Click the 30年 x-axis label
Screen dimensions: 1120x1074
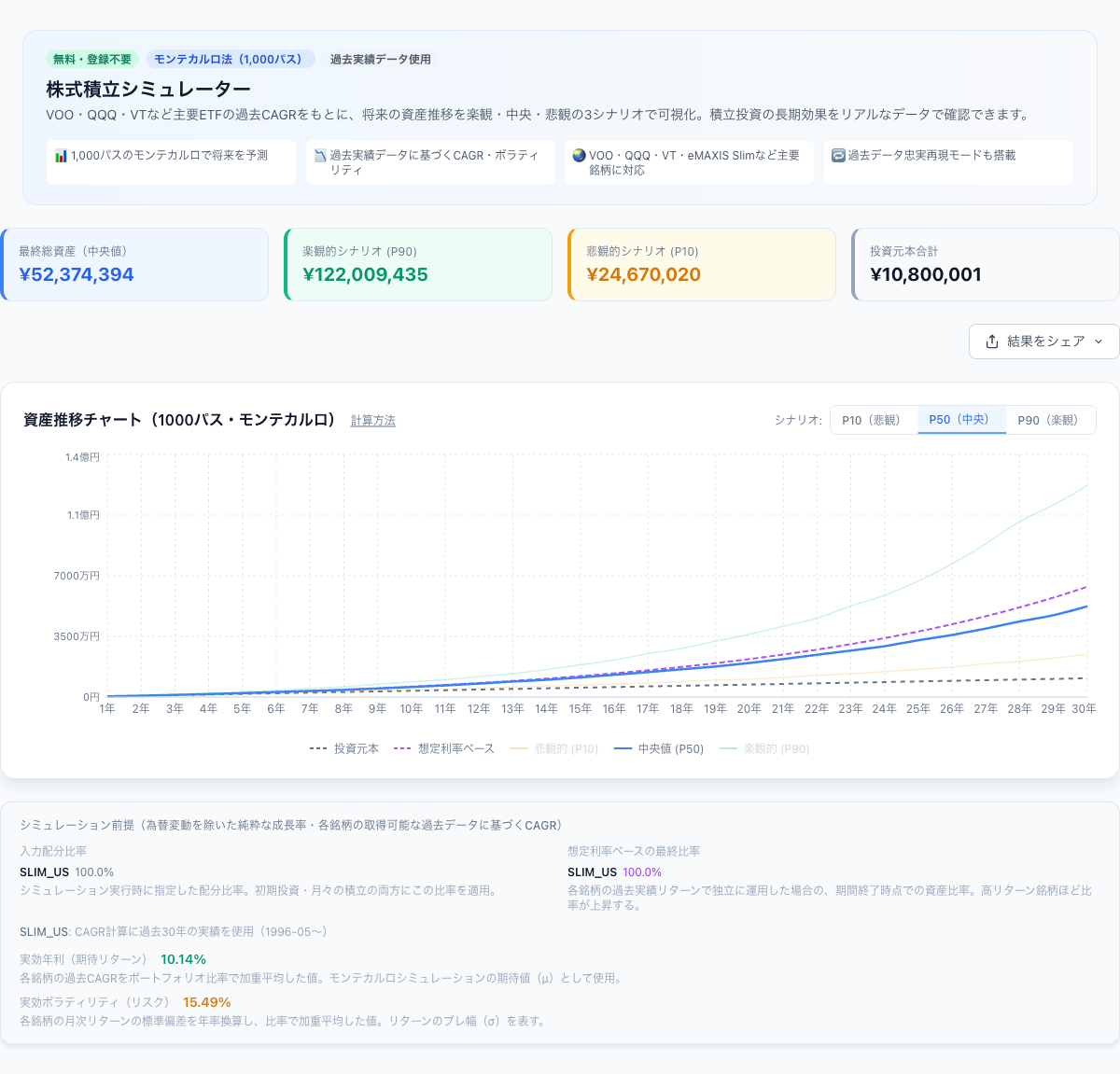coord(1084,709)
